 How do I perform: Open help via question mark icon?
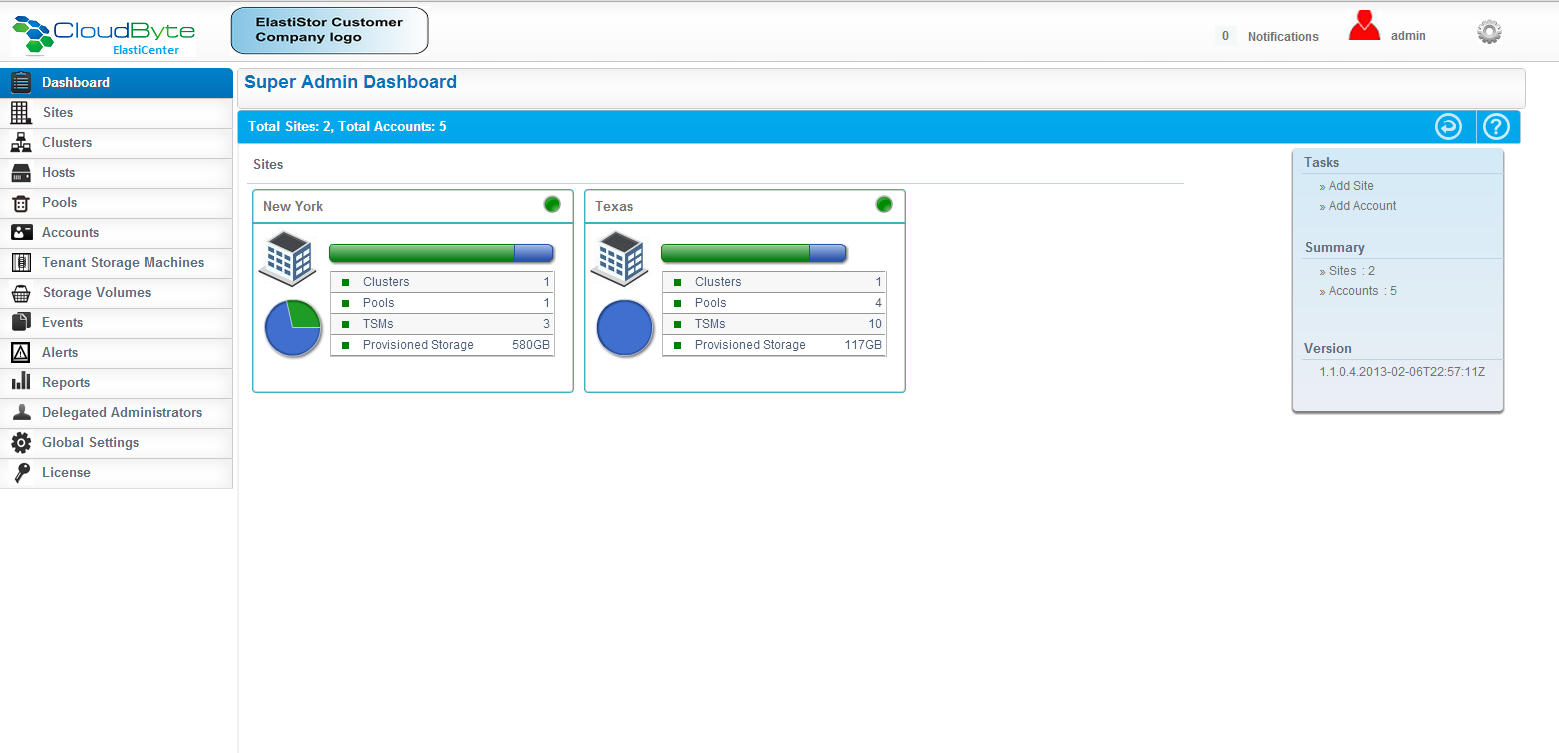pos(1495,127)
